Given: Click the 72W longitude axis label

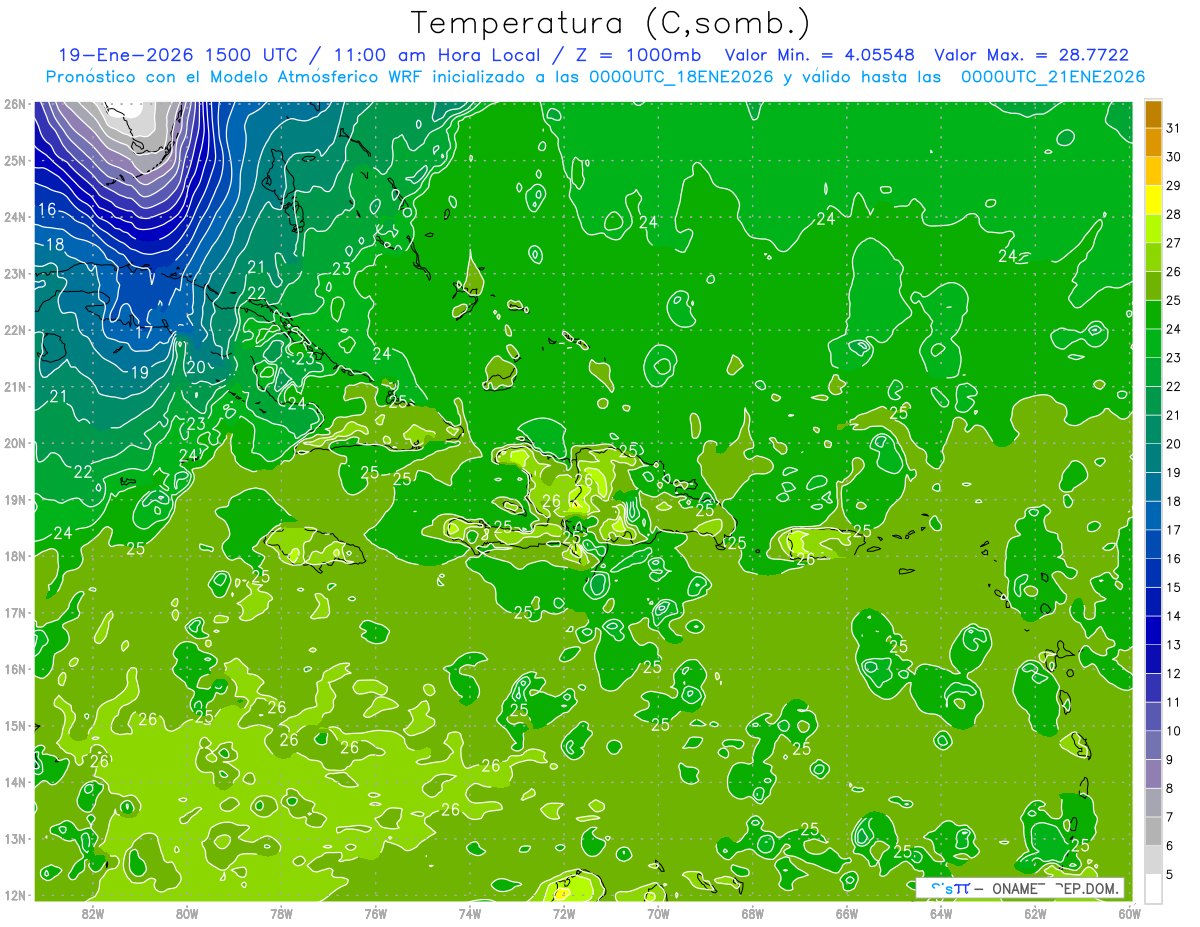Looking at the screenshot, I should (564, 913).
